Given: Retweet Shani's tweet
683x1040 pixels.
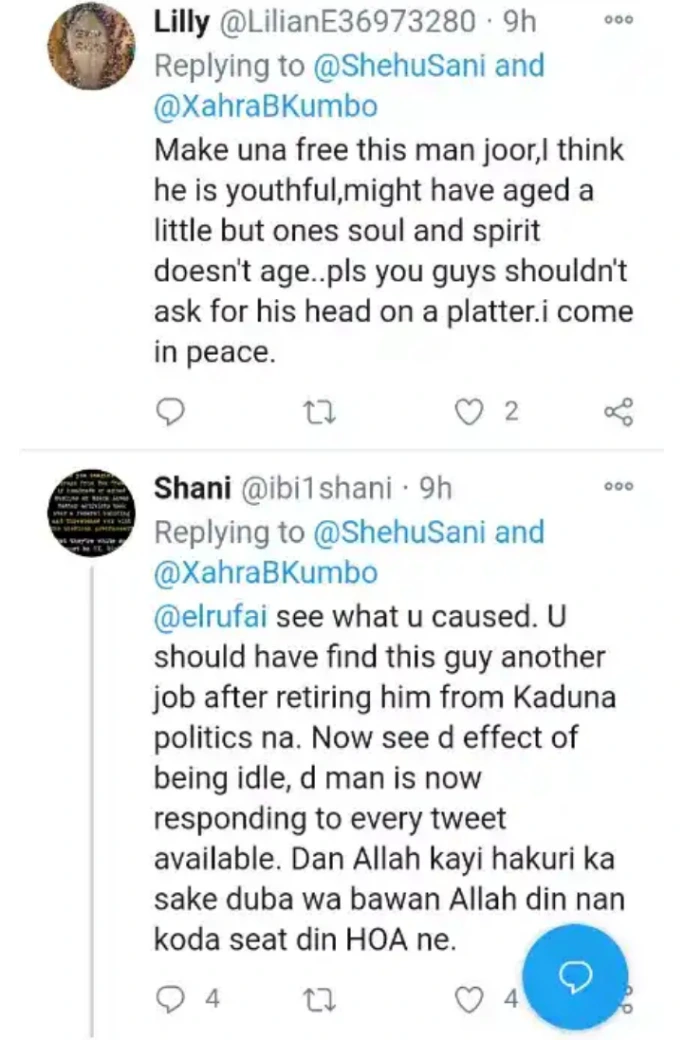Looking at the screenshot, I should point(322,998).
